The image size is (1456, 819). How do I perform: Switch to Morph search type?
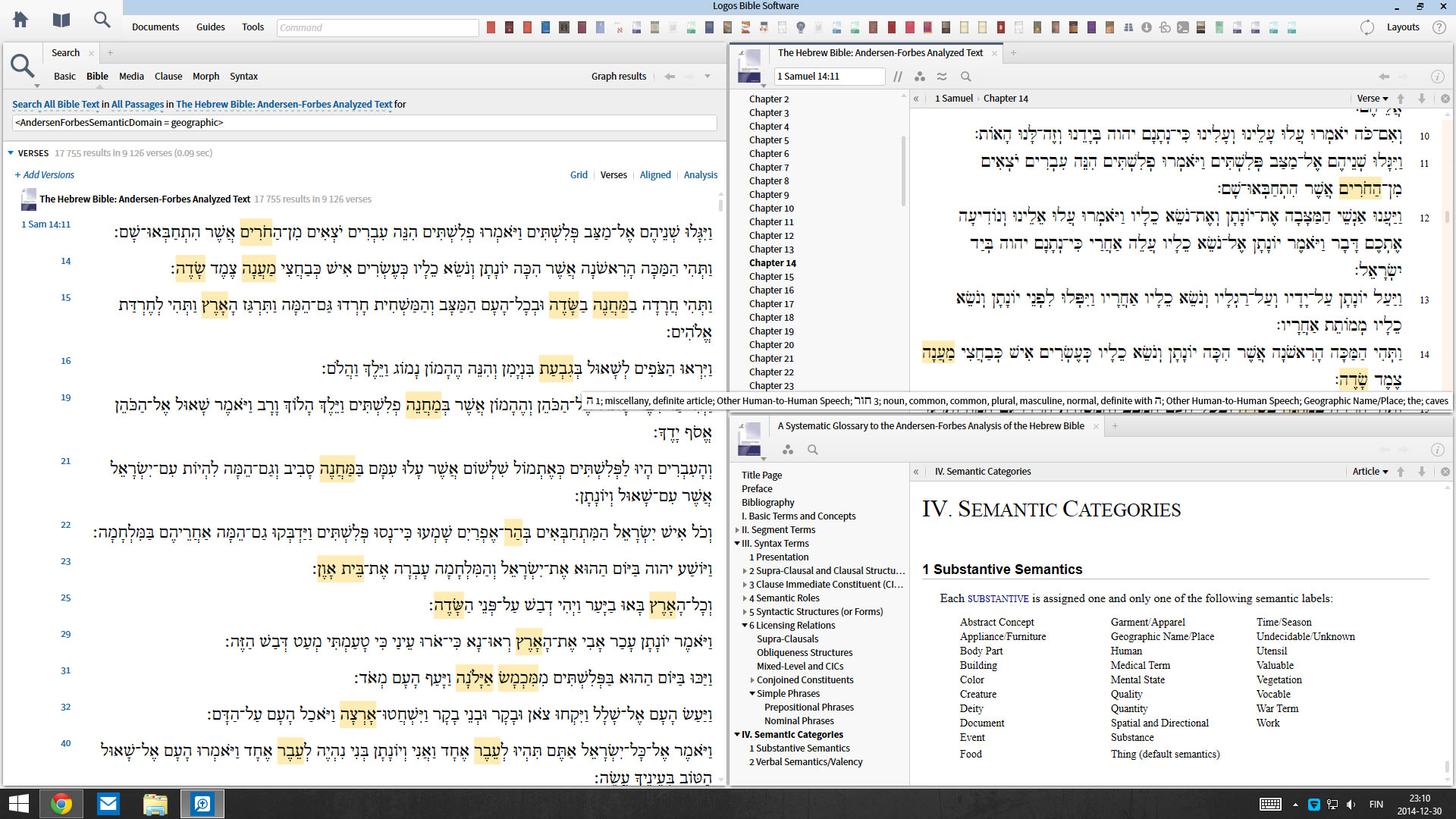coord(206,77)
